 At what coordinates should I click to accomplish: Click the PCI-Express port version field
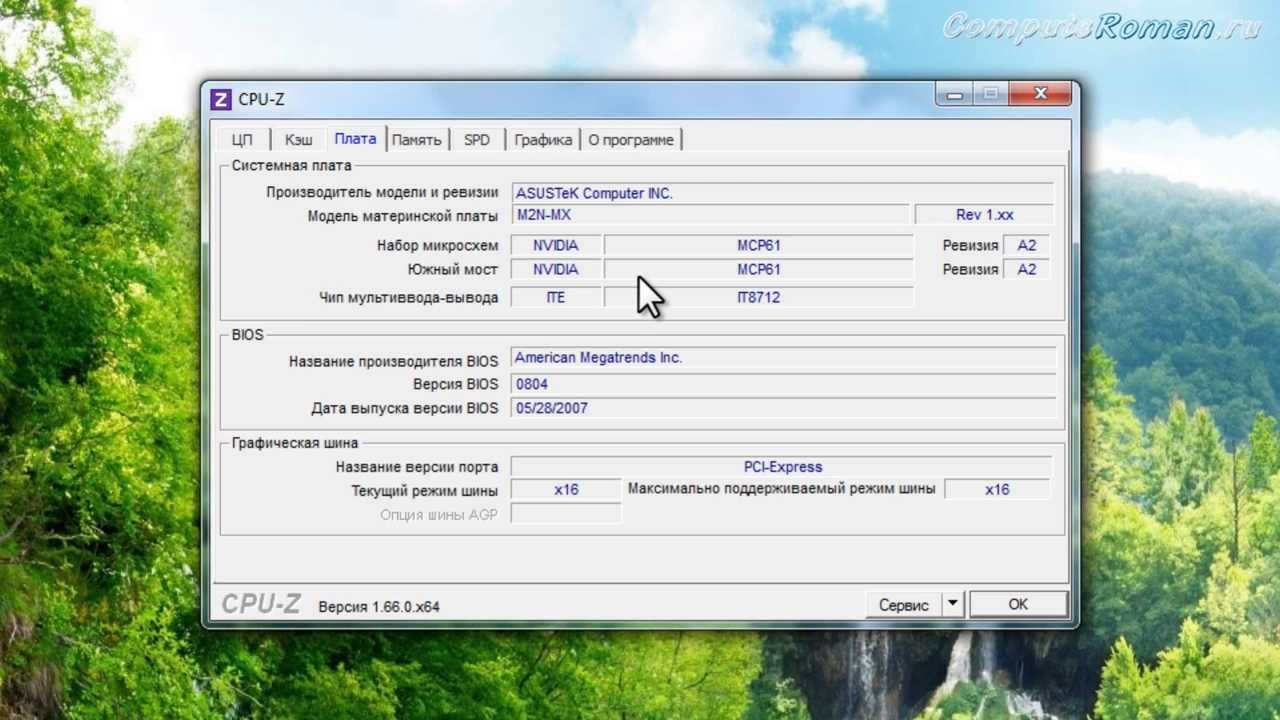click(782, 467)
